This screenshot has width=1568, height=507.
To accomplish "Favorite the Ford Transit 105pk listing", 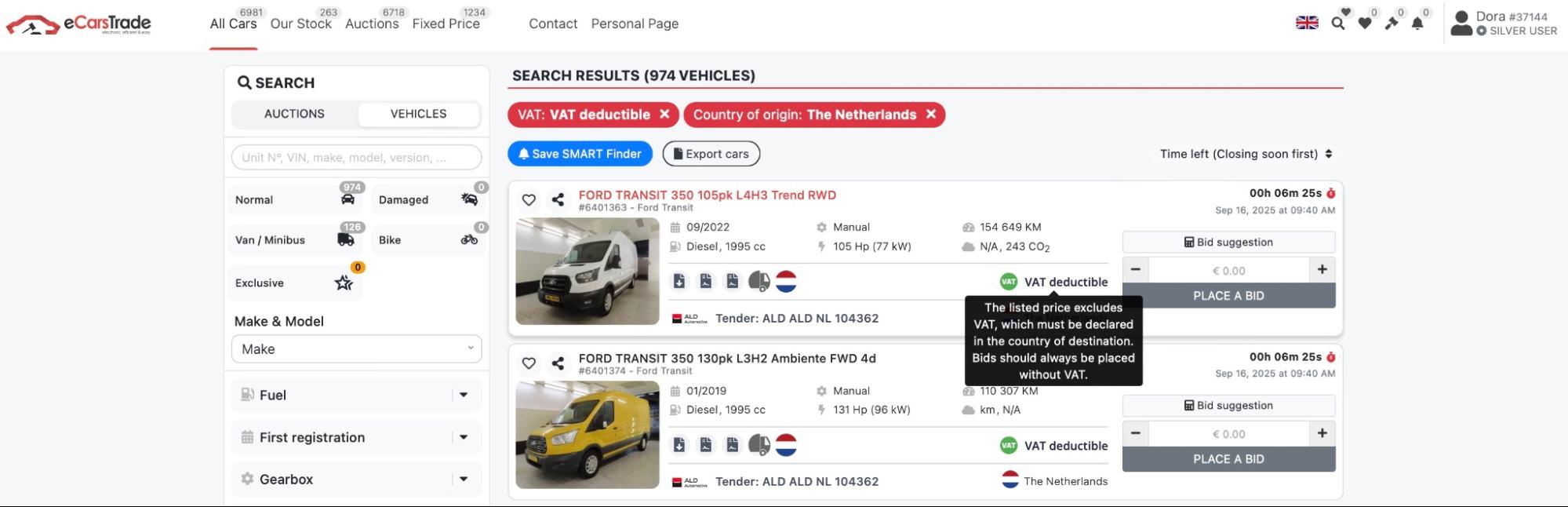I will pyautogui.click(x=529, y=200).
